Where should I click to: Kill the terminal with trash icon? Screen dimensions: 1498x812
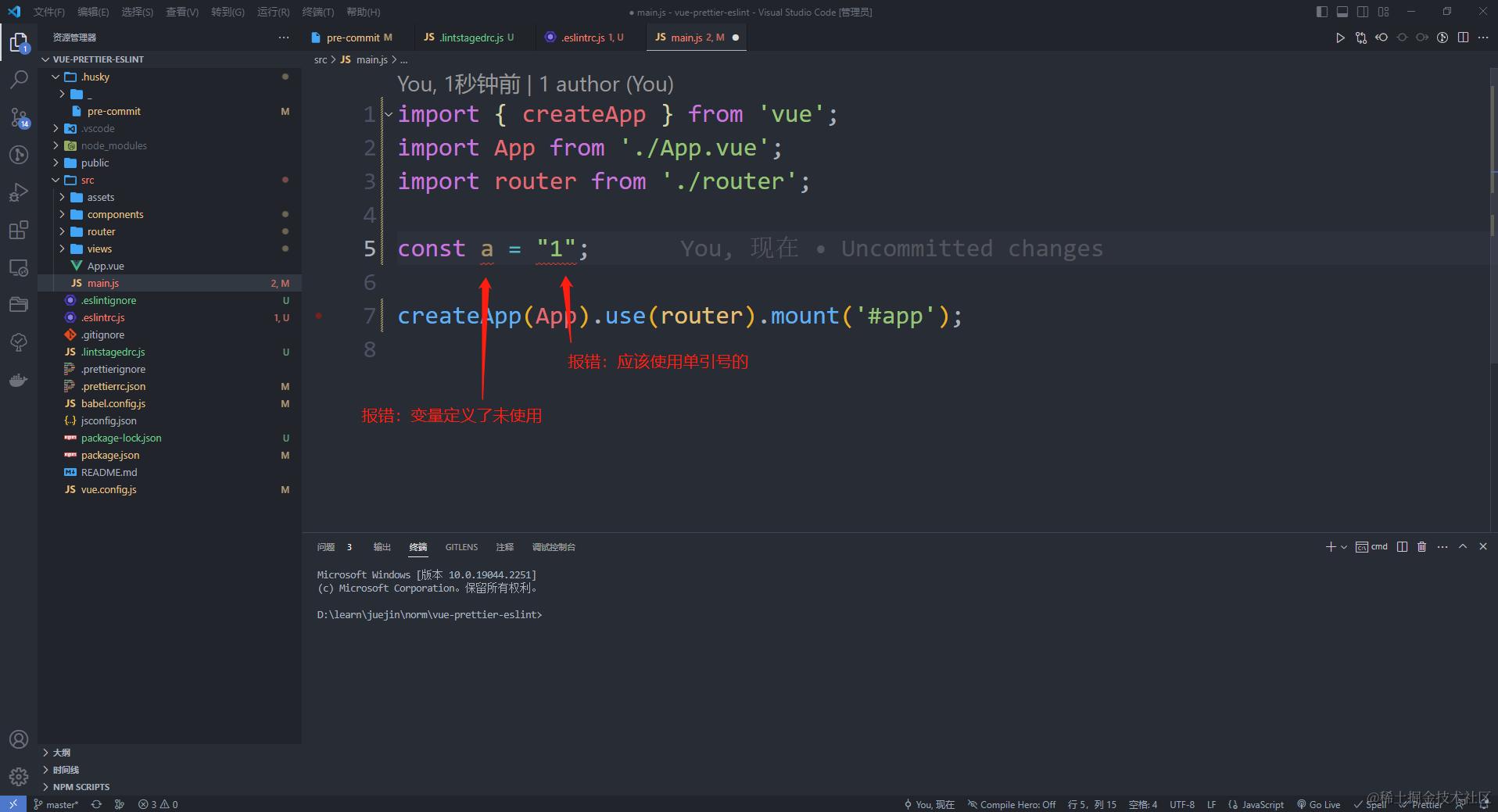[x=1422, y=547]
